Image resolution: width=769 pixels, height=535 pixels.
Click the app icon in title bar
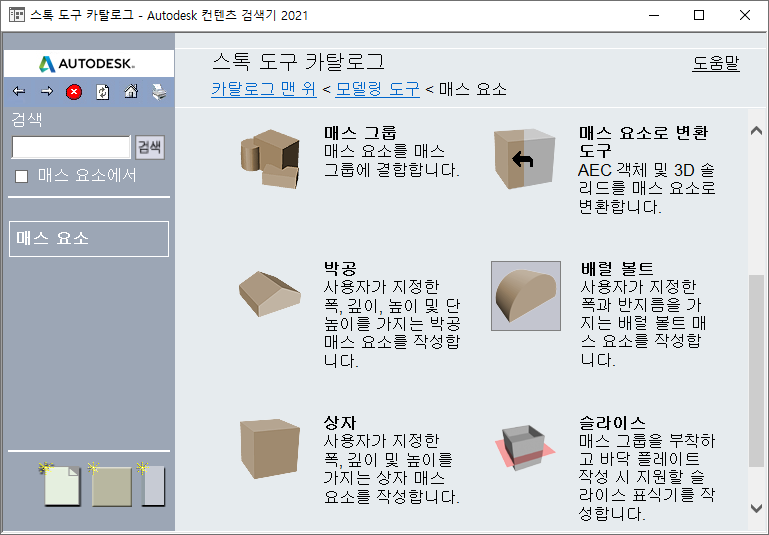(17, 15)
